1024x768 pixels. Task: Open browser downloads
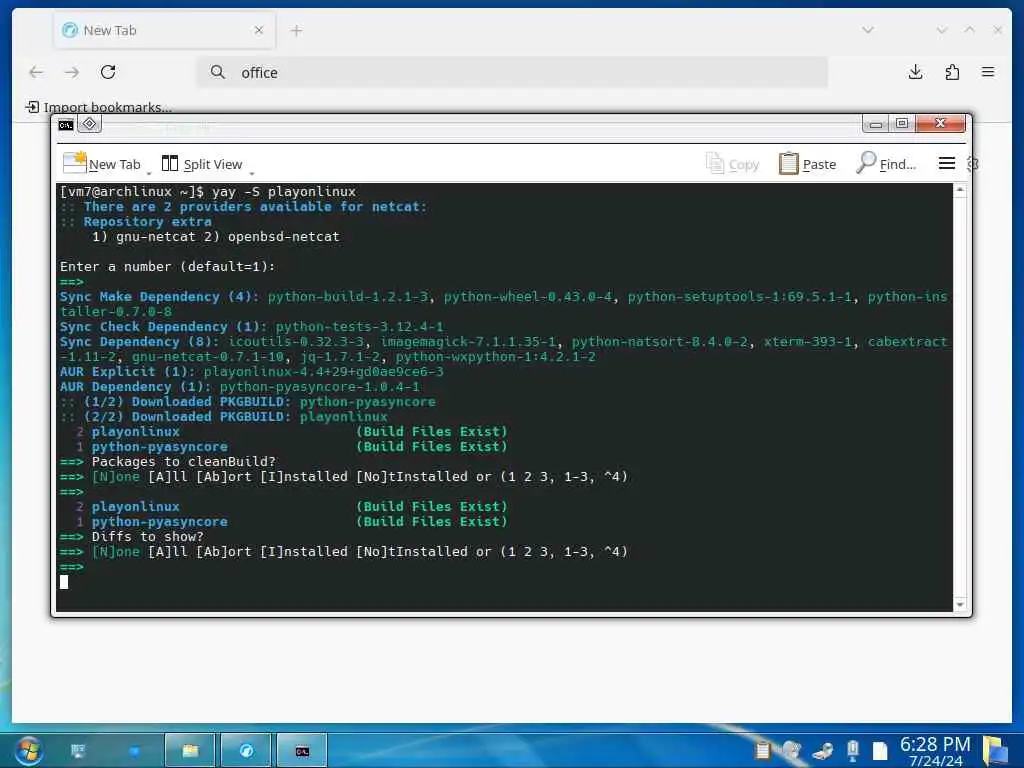[915, 72]
